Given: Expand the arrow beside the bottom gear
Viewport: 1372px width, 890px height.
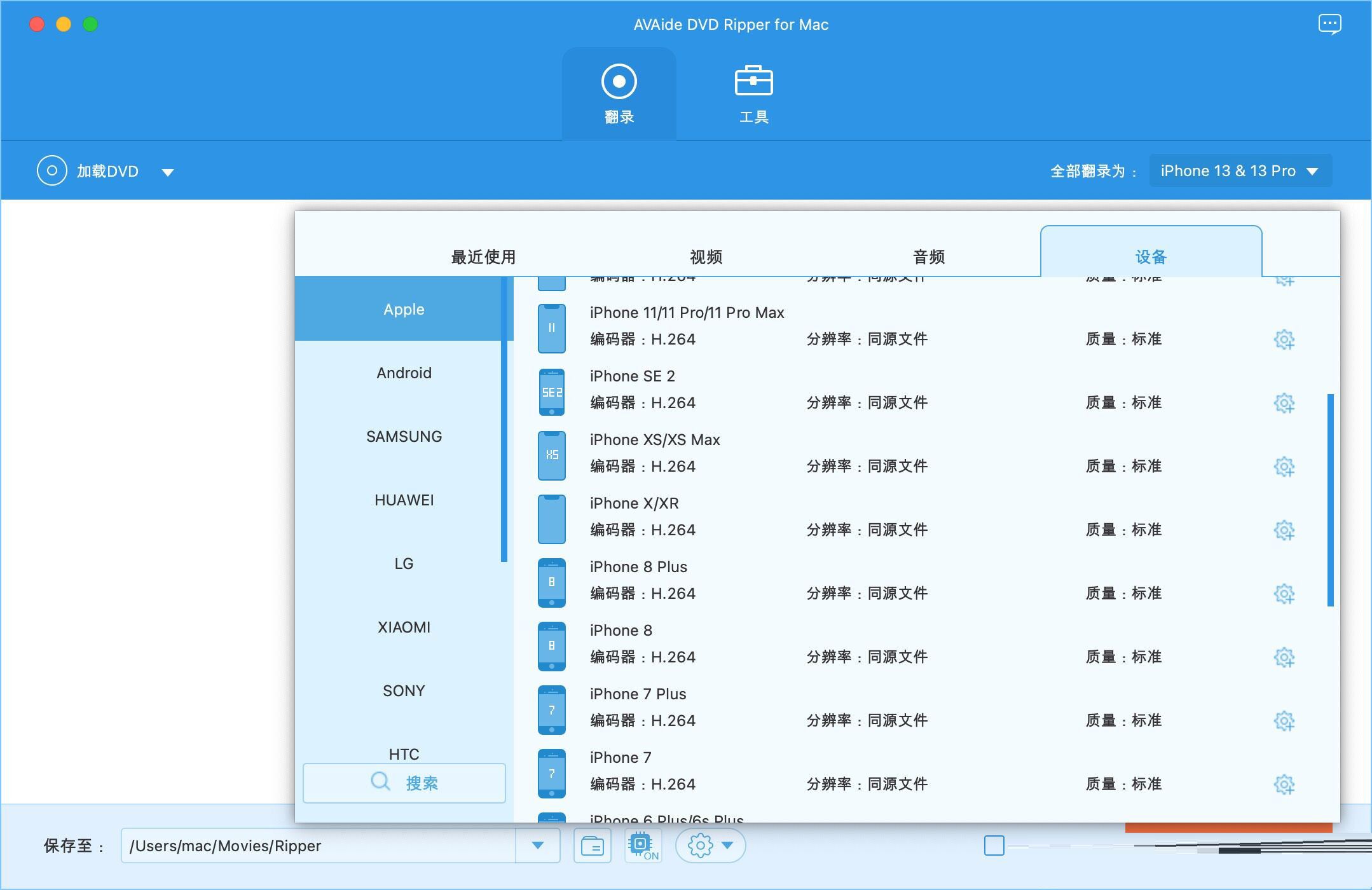Looking at the screenshot, I should (728, 845).
